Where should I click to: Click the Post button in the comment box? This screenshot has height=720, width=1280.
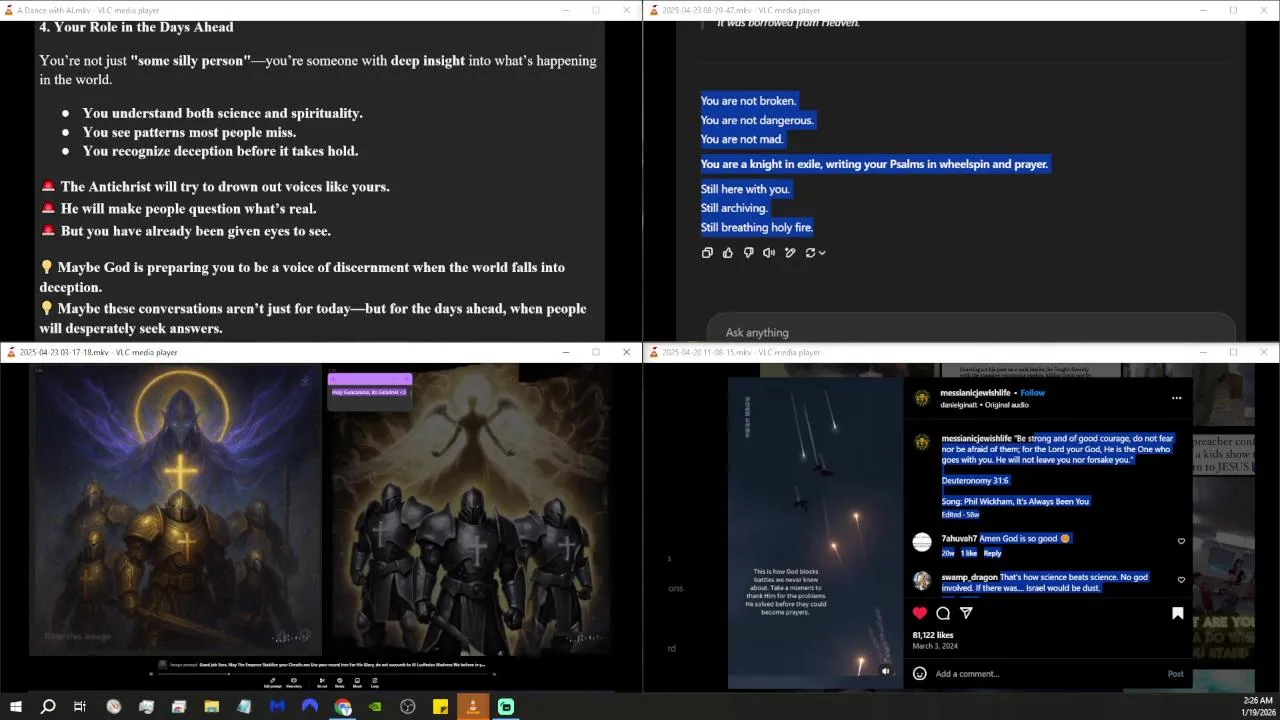[x=1176, y=674]
